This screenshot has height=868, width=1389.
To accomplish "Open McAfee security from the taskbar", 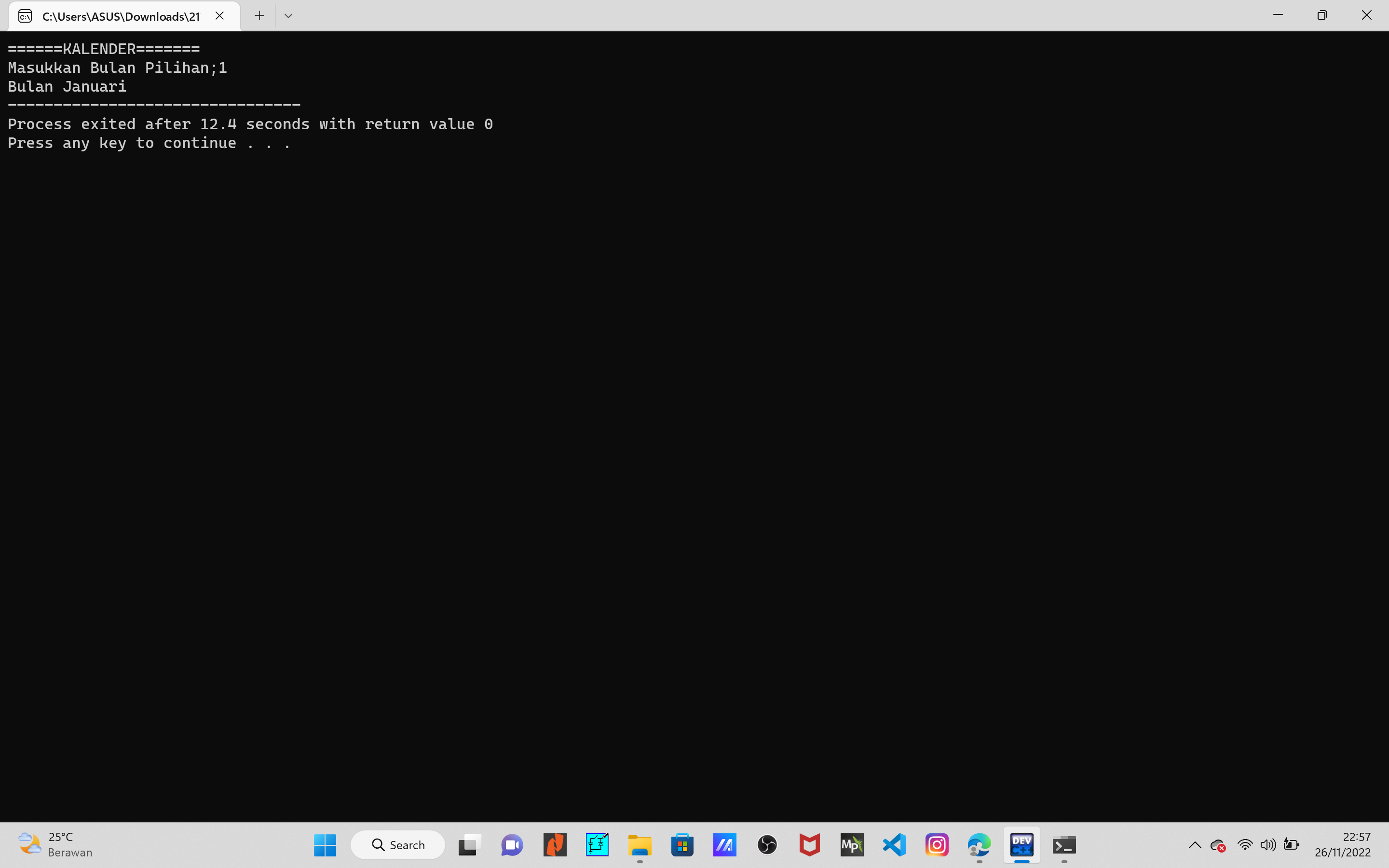I will pyautogui.click(x=810, y=844).
